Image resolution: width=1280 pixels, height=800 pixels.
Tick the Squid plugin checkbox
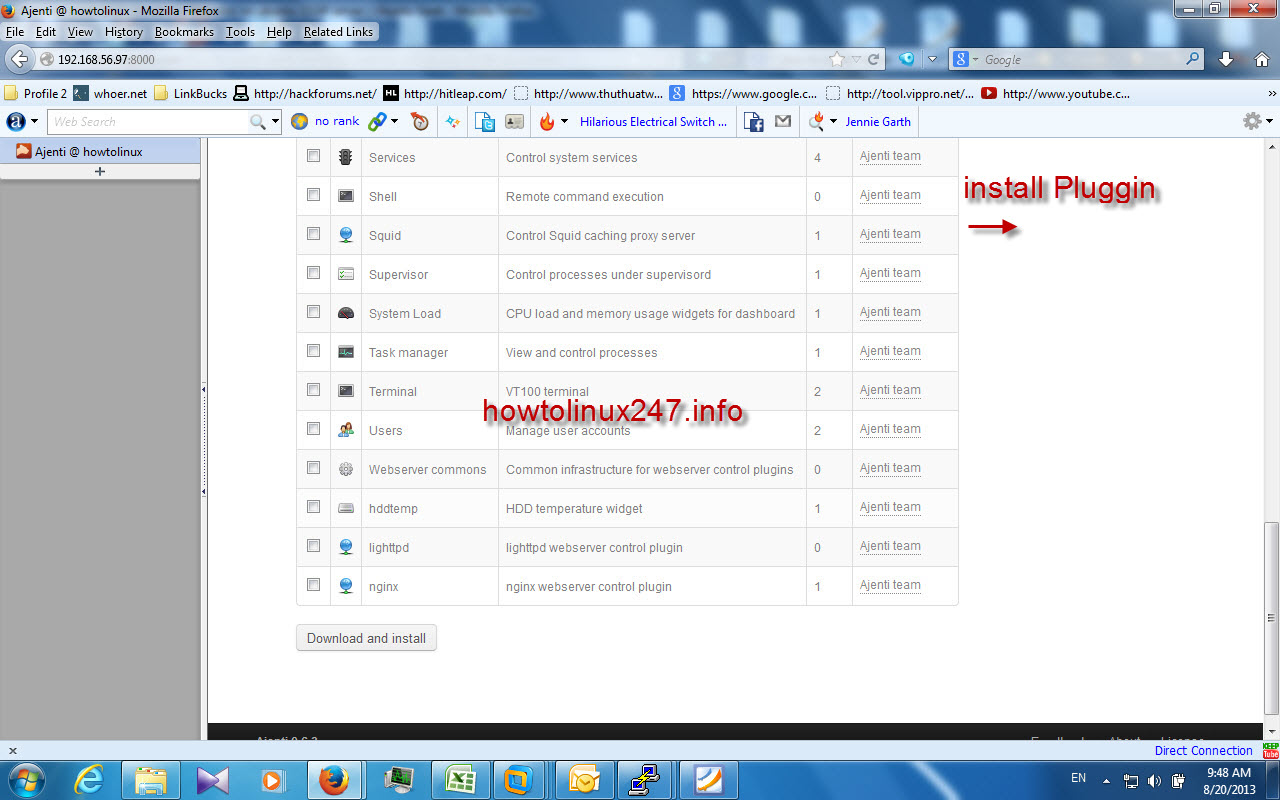(313, 234)
